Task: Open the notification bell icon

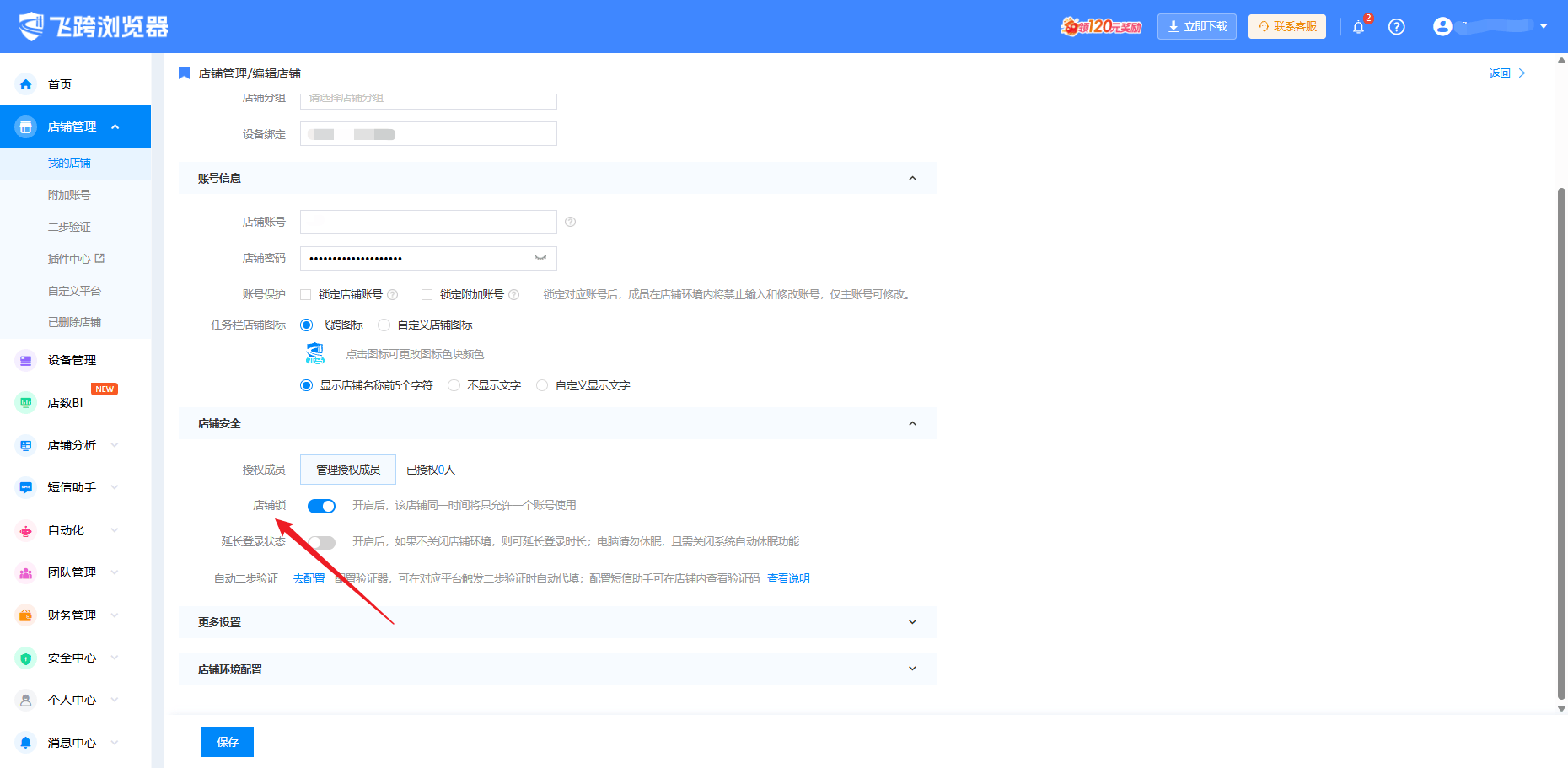Action: coord(1358,27)
